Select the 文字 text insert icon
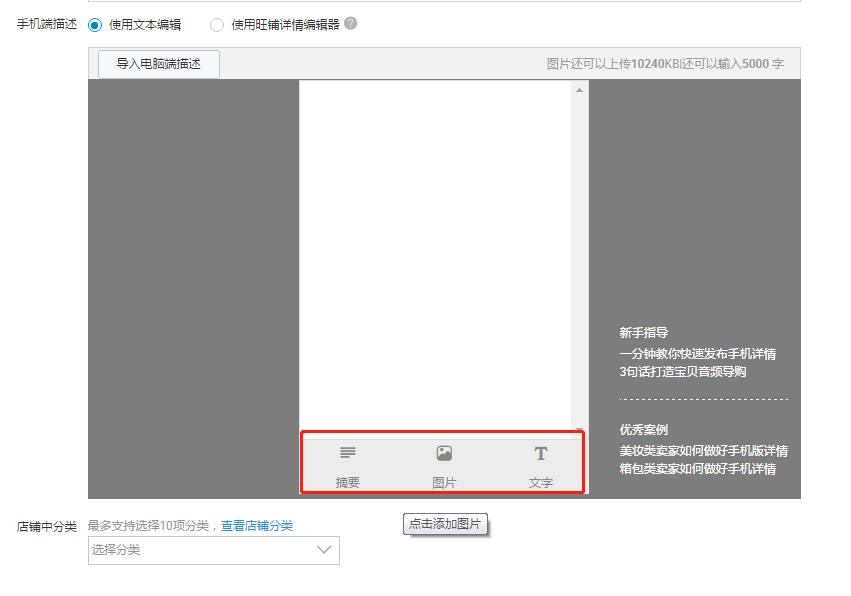The height and width of the screenshot is (596, 851). 541,462
